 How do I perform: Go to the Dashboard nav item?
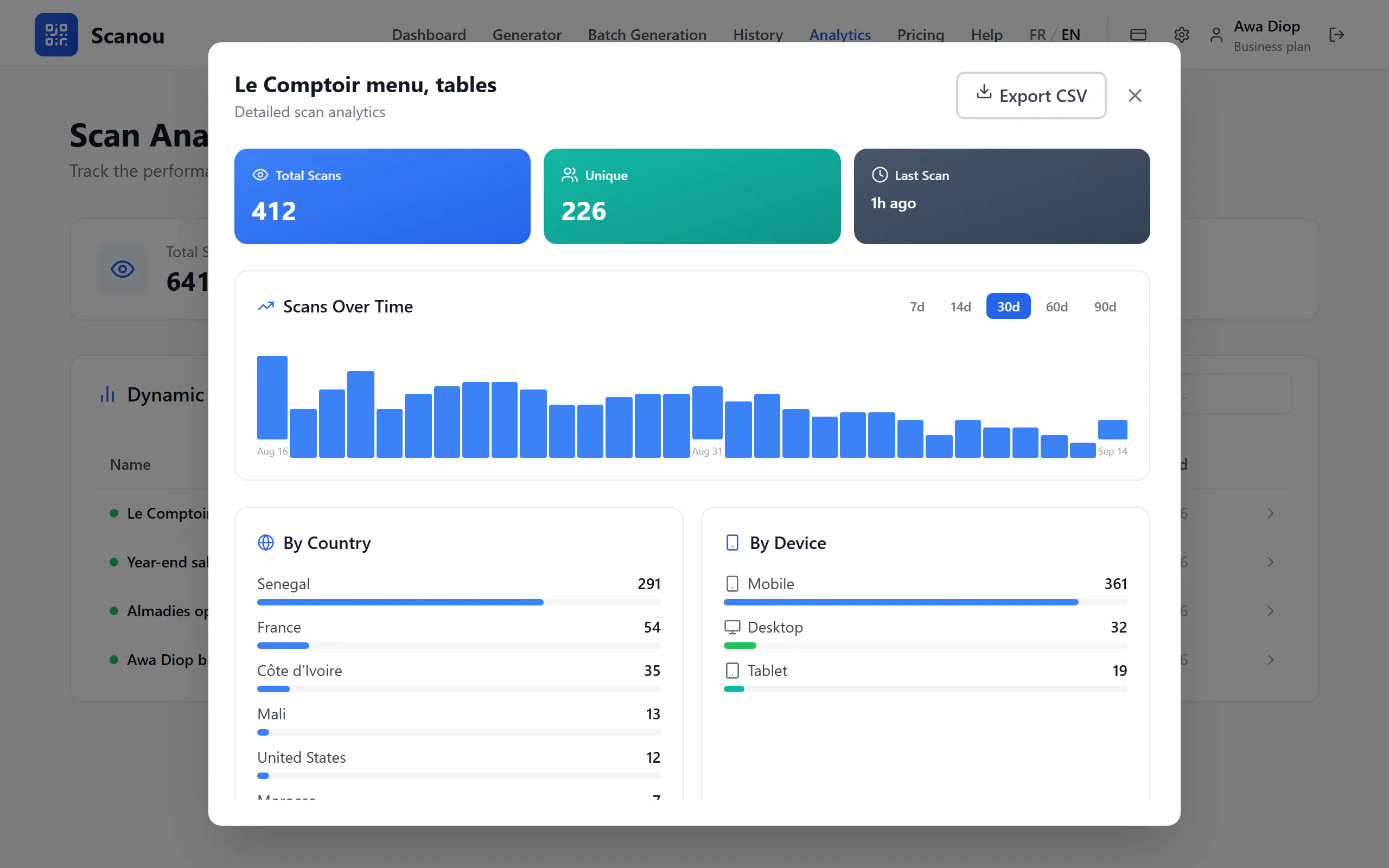point(429,35)
